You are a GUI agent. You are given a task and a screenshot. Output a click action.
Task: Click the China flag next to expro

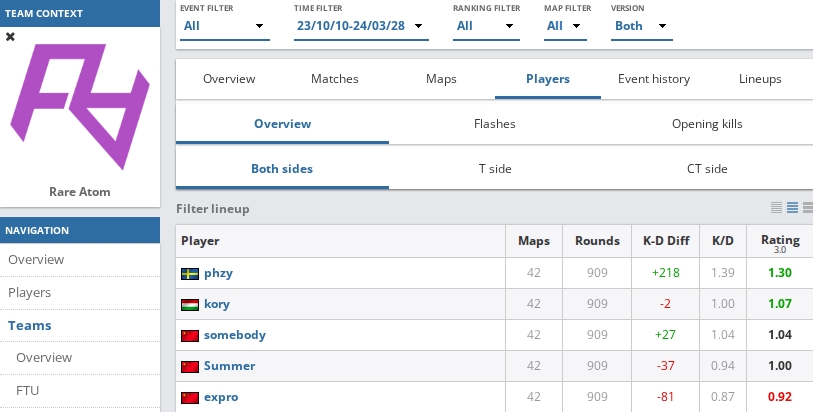[x=190, y=398]
